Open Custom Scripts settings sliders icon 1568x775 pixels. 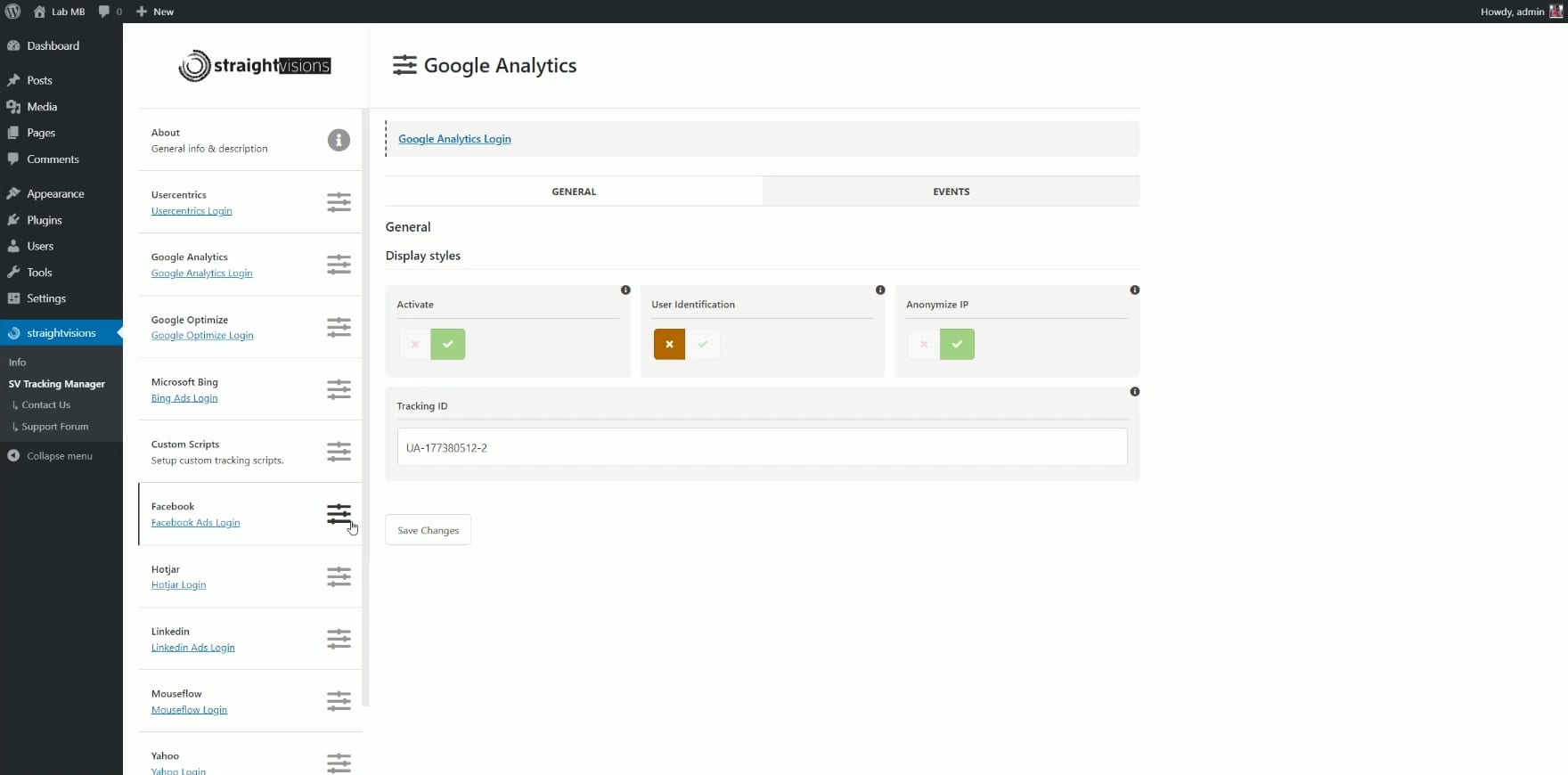[339, 452]
